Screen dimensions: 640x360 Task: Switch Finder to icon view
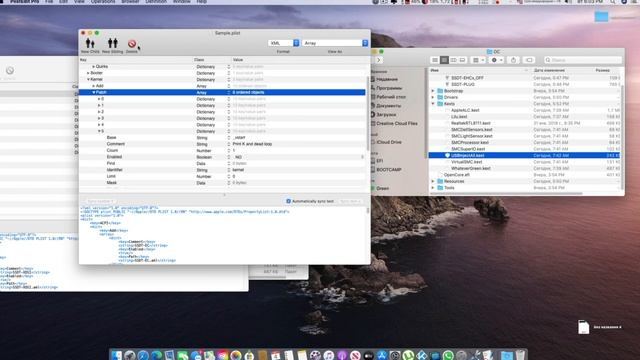coord(435,60)
